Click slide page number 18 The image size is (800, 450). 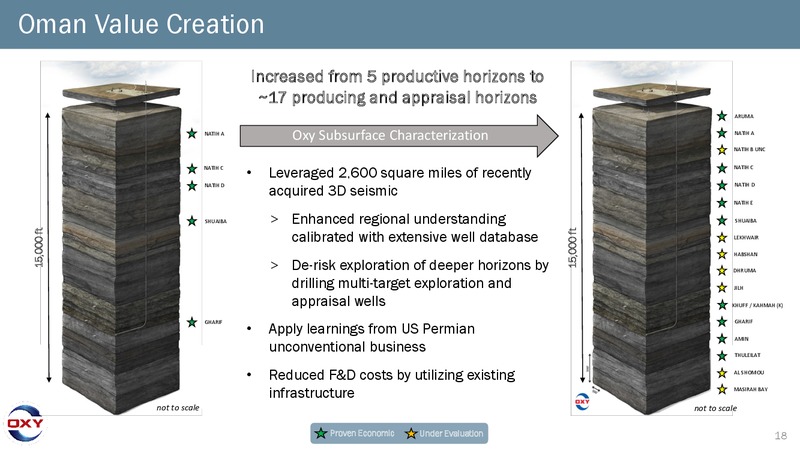pos(781,435)
